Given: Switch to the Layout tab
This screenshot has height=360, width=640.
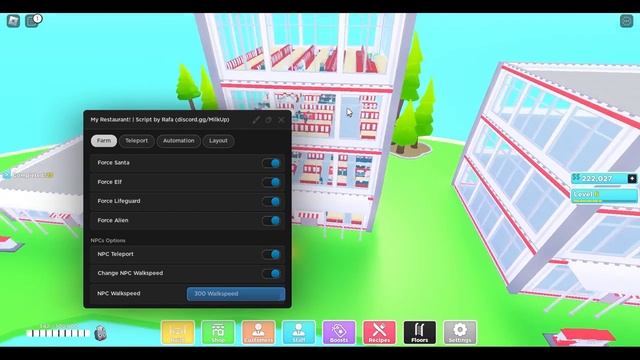Looking at the screenshot, I should (x=218, y=141).
